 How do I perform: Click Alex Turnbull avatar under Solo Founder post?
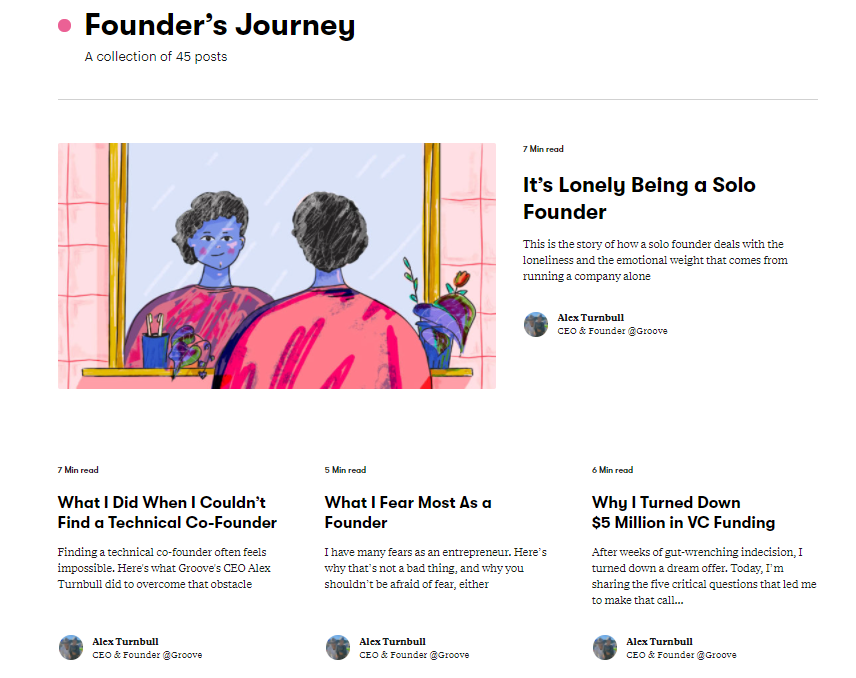[x=535, y=324]
